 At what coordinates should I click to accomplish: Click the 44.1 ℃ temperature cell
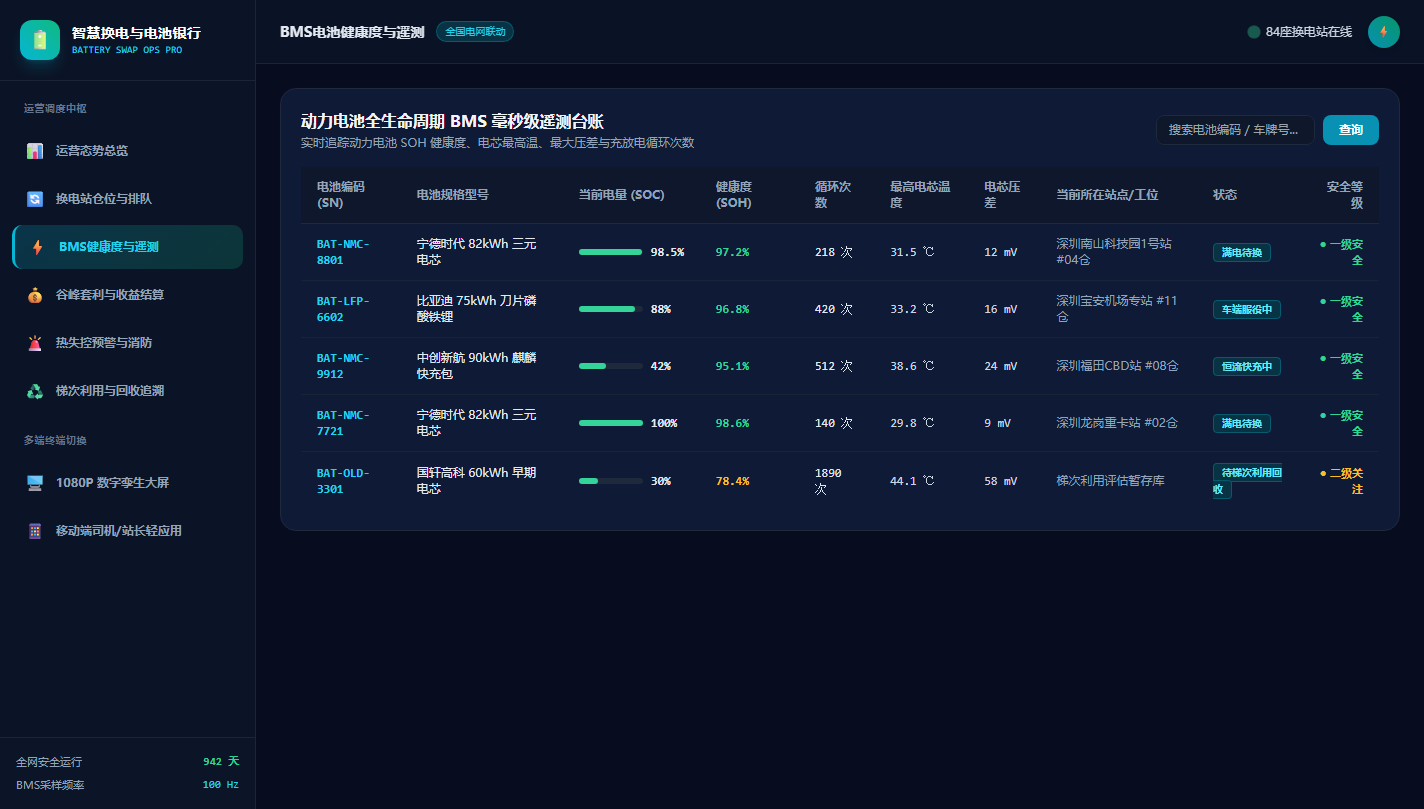point(912,481)
